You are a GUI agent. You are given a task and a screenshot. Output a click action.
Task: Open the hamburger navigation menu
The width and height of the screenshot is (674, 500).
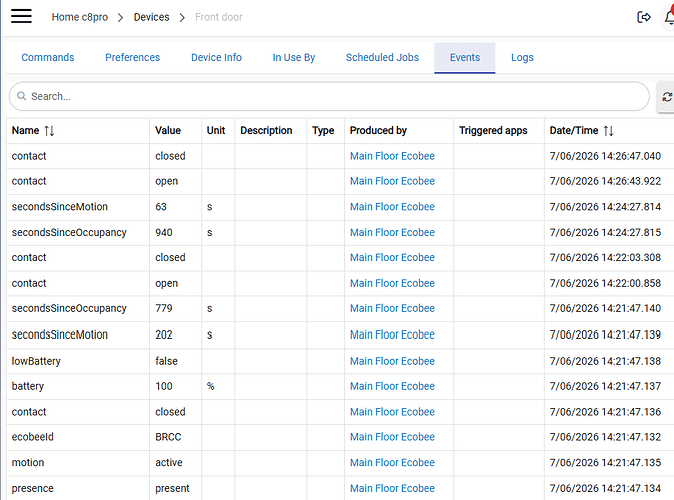pyautogui.click(x=21, y=16)
